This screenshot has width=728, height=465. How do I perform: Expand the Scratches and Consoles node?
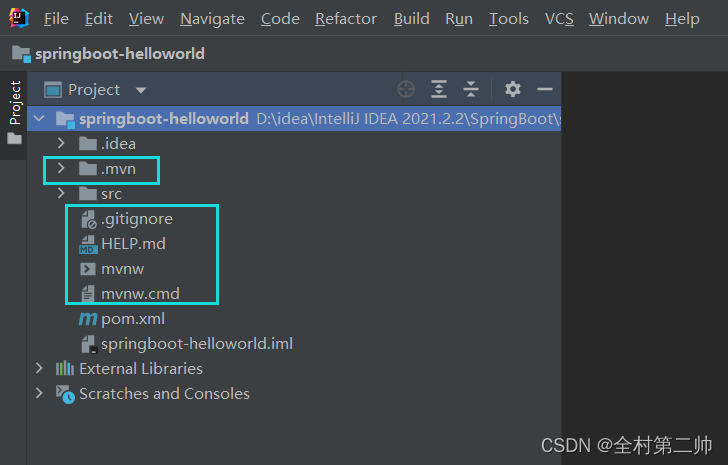click(39, 394)
